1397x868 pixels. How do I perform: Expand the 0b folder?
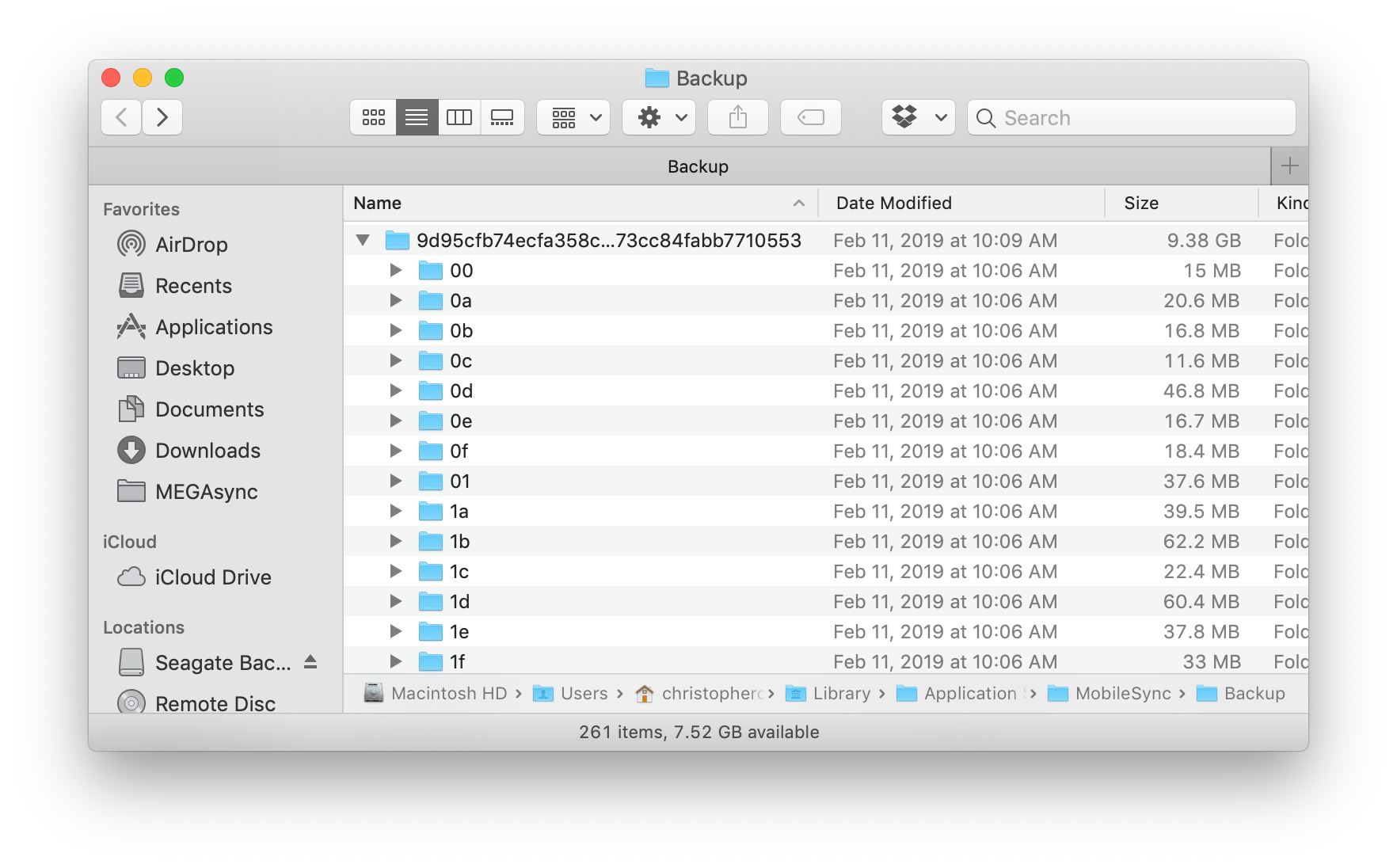tap(395, 330)
